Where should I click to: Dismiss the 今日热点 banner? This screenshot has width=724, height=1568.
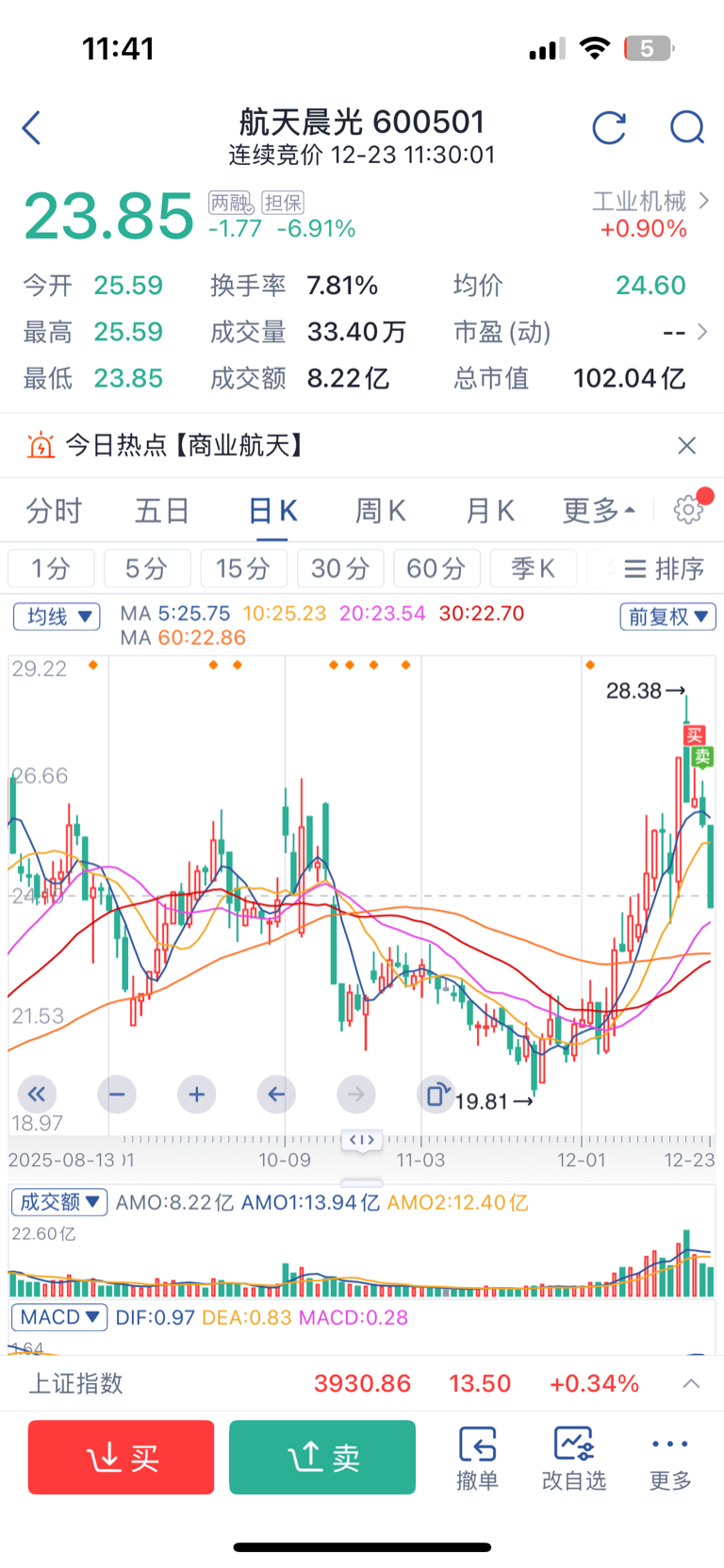pyautogui.click(x=687, y=445)
